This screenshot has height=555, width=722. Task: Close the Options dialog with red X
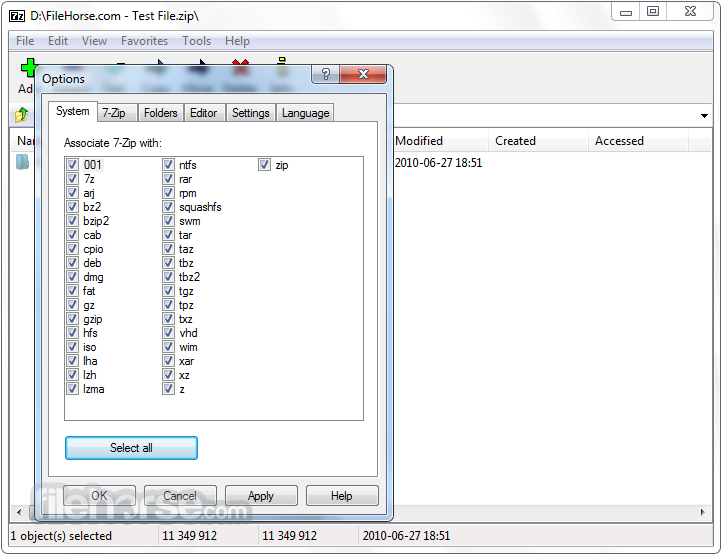(x=363, y=74)
